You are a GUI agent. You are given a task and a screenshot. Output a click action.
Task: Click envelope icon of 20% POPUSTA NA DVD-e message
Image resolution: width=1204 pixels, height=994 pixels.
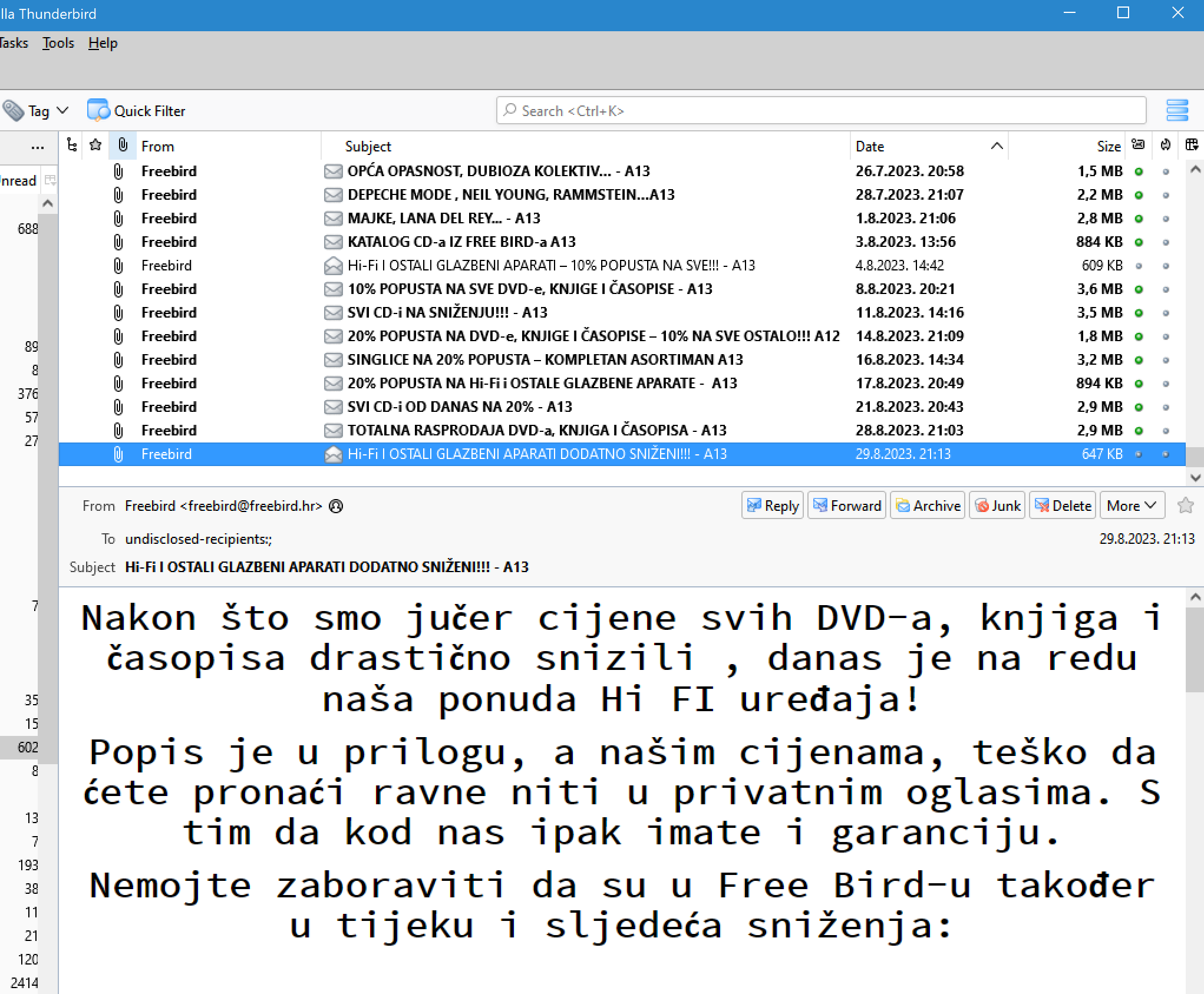point(334,336)
